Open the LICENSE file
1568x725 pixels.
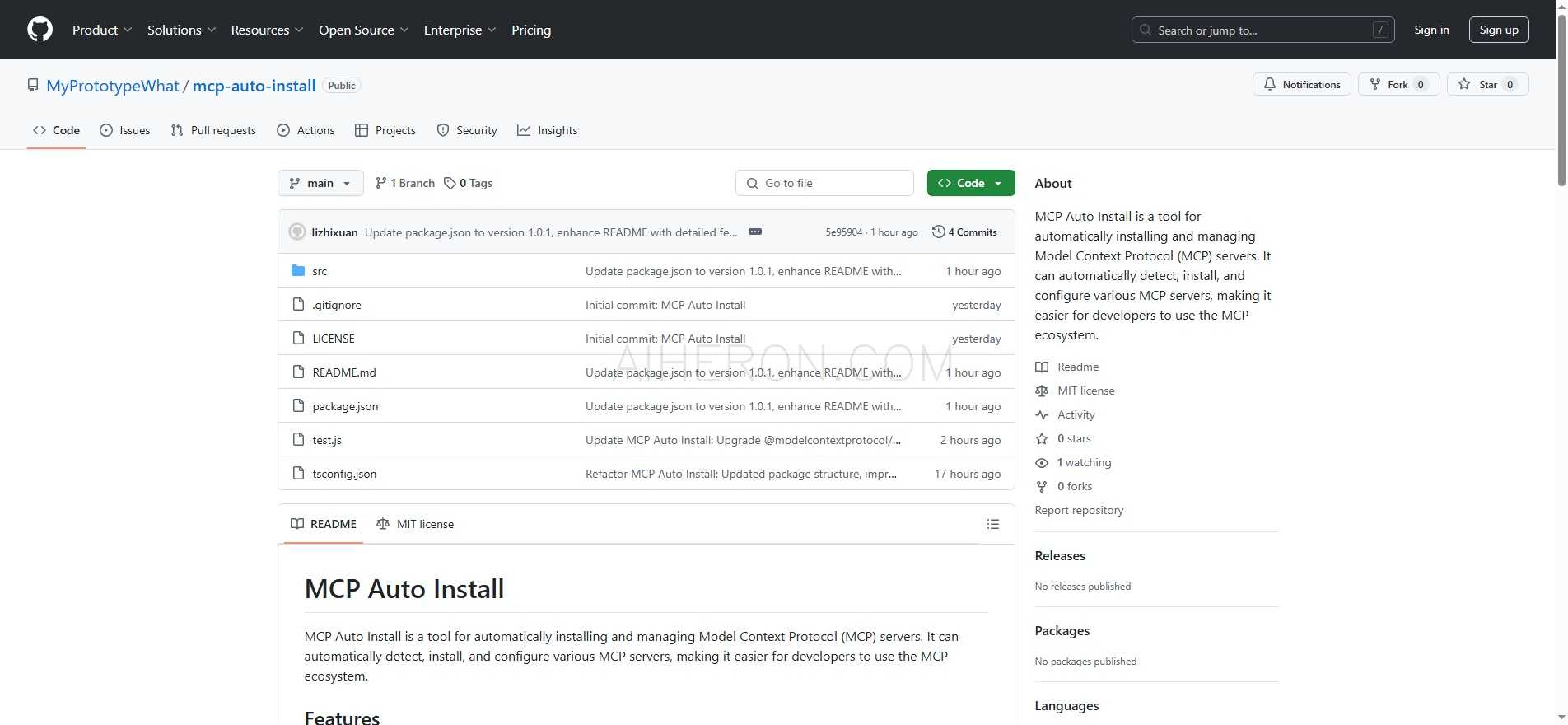[x=334, y=339]
